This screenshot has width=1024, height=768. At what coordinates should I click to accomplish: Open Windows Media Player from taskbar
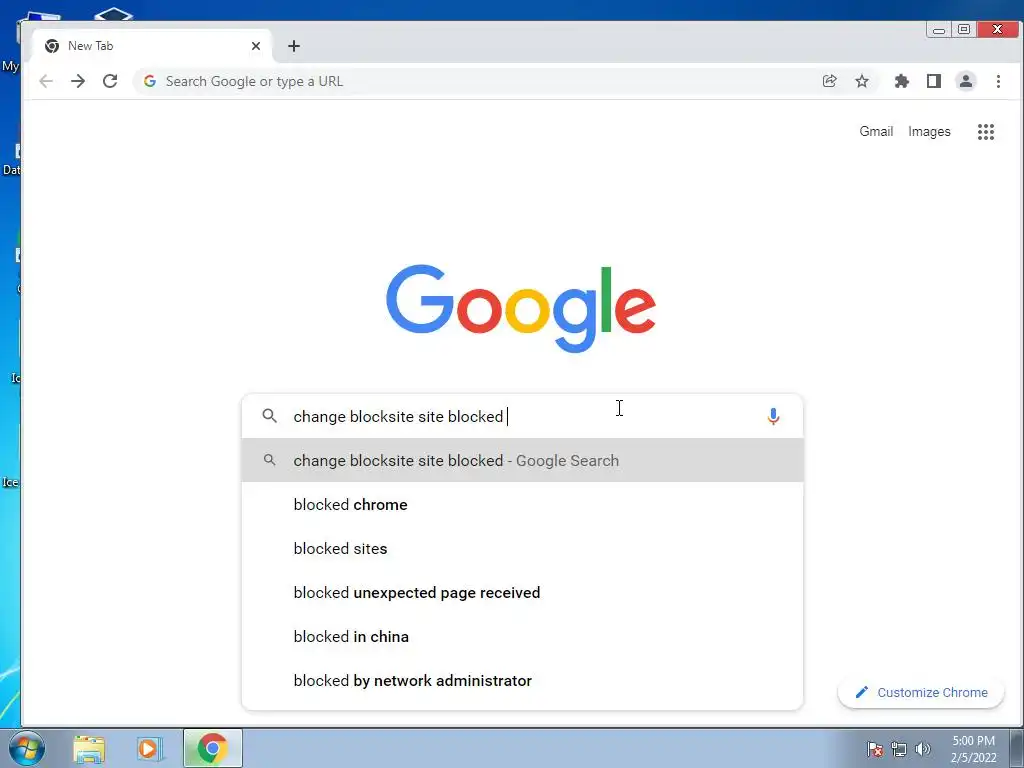pos(150,749)
